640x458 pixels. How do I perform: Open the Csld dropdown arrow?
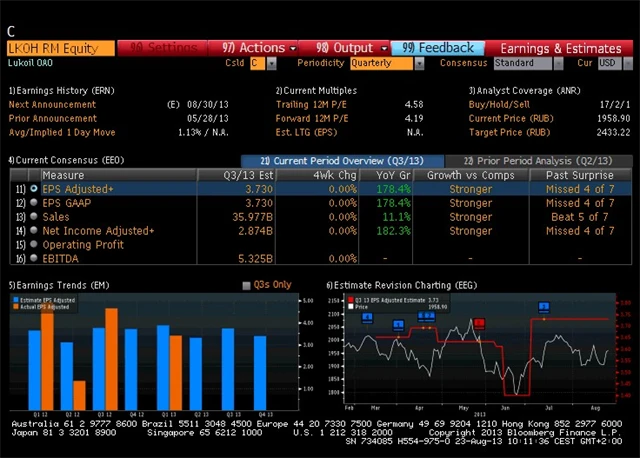[x=271, y=63]
